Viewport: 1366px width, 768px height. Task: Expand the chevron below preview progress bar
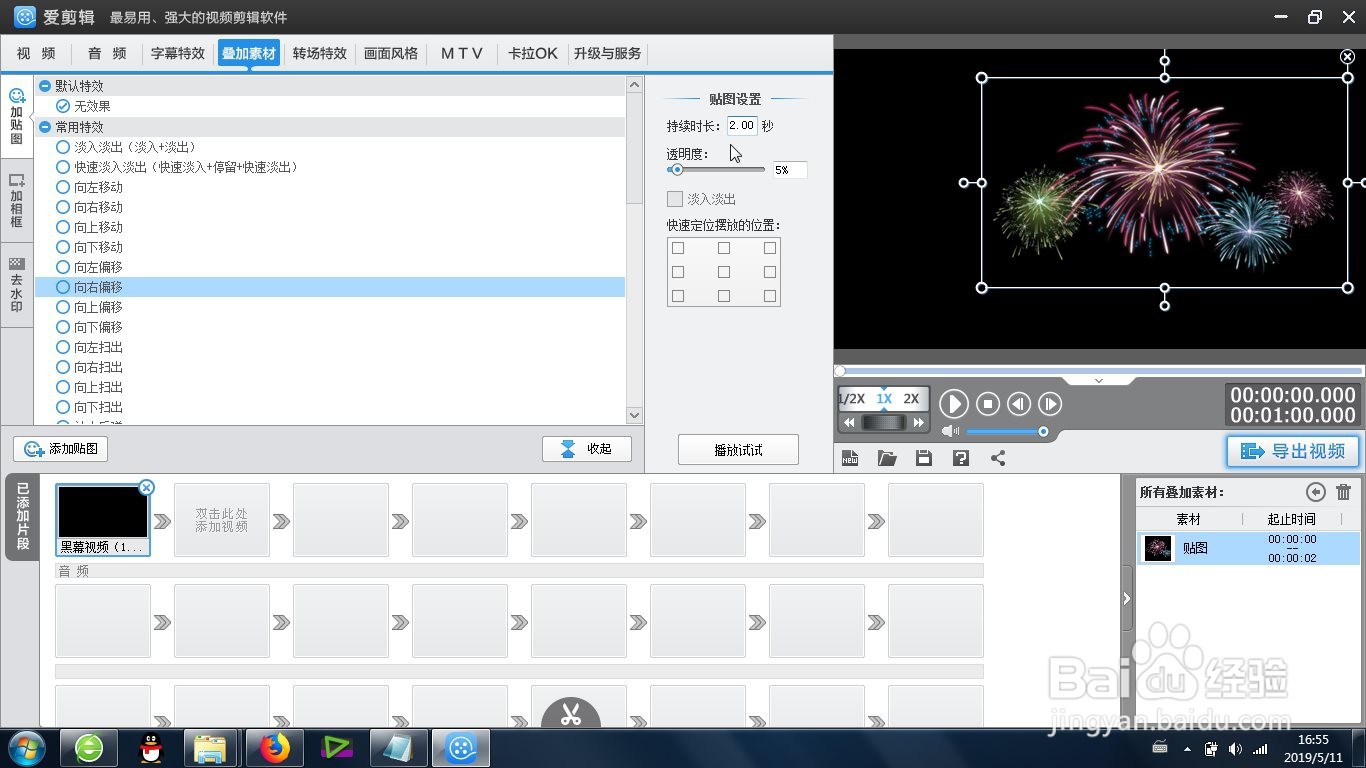tap(1099, 381)
